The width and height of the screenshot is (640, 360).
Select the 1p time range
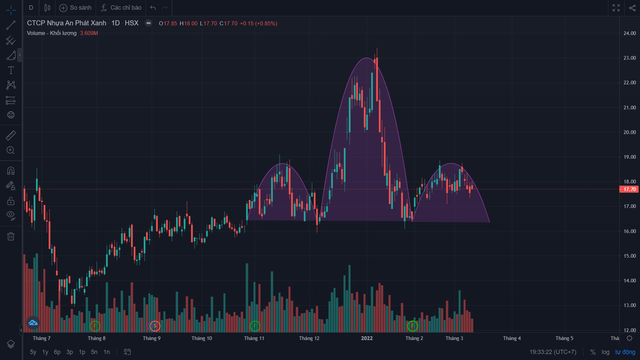point(82,352)
